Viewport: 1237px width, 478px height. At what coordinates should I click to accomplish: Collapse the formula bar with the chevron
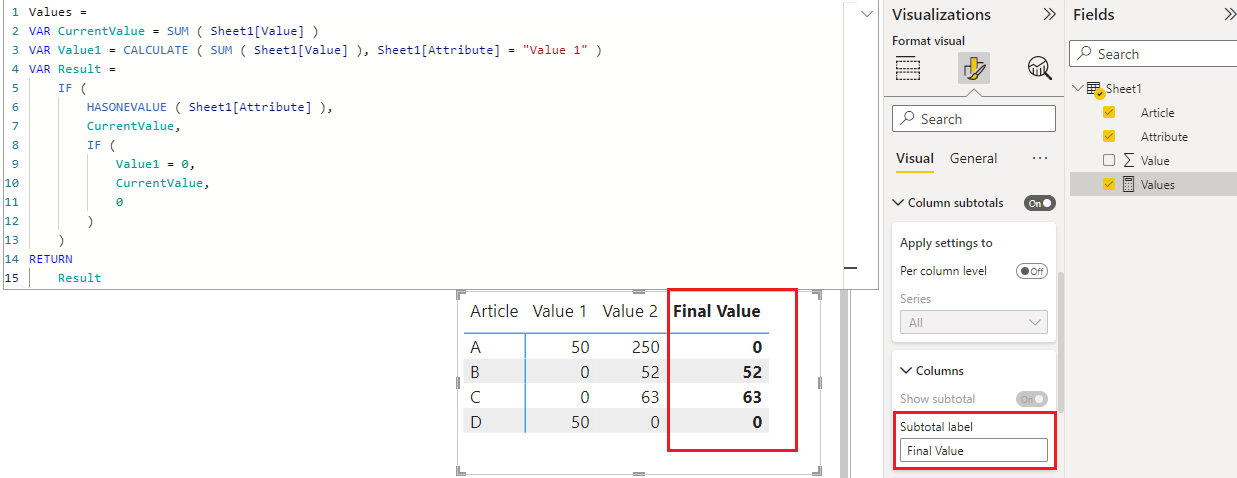(866, 14)
